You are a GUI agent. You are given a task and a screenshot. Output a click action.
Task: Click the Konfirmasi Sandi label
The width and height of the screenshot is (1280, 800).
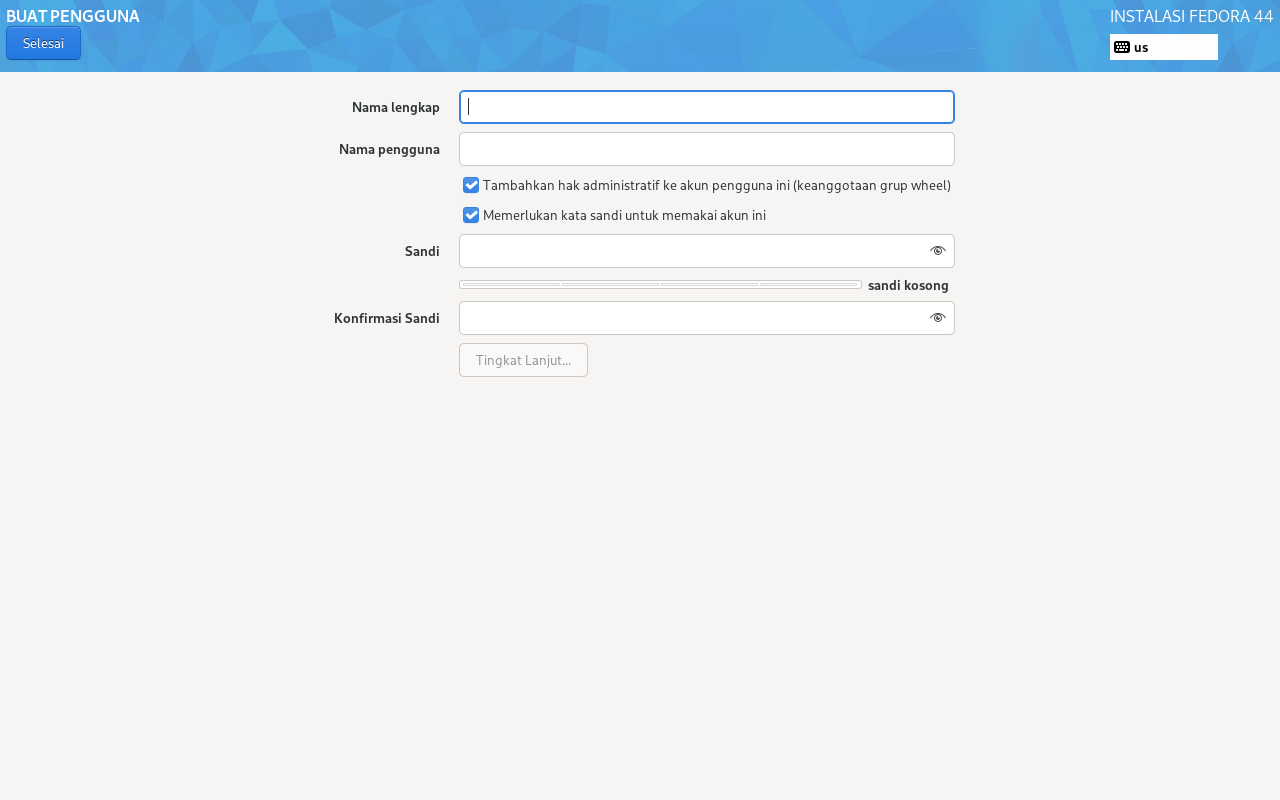(x=387, y=318)
